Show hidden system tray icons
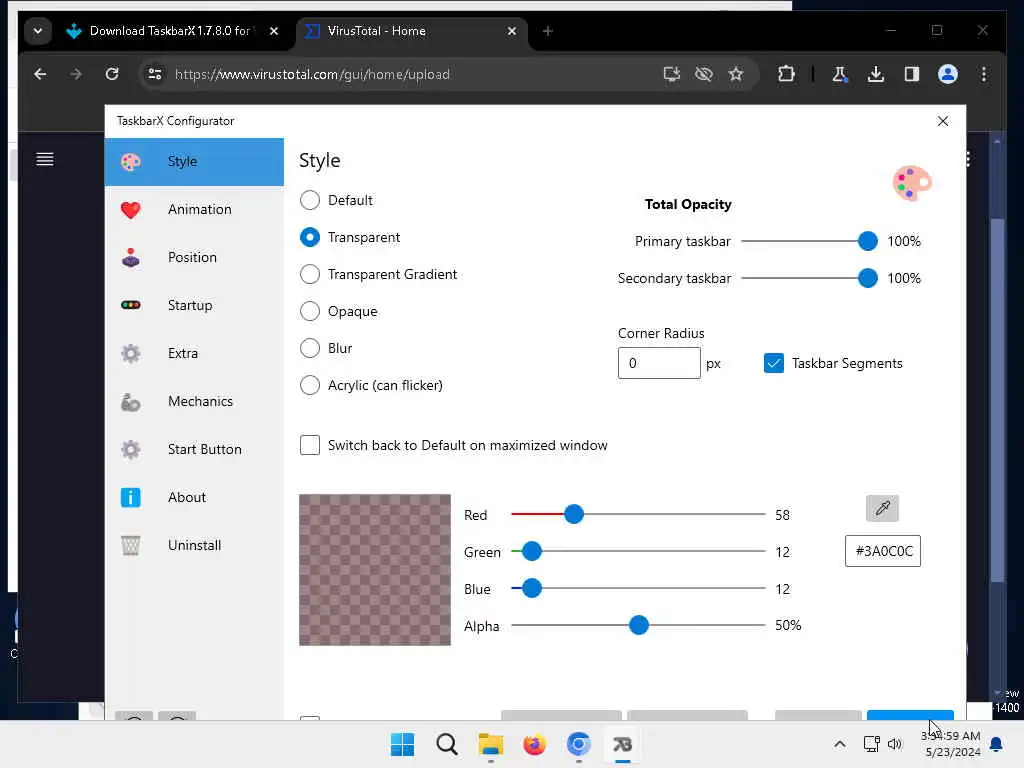 [840, 744]
